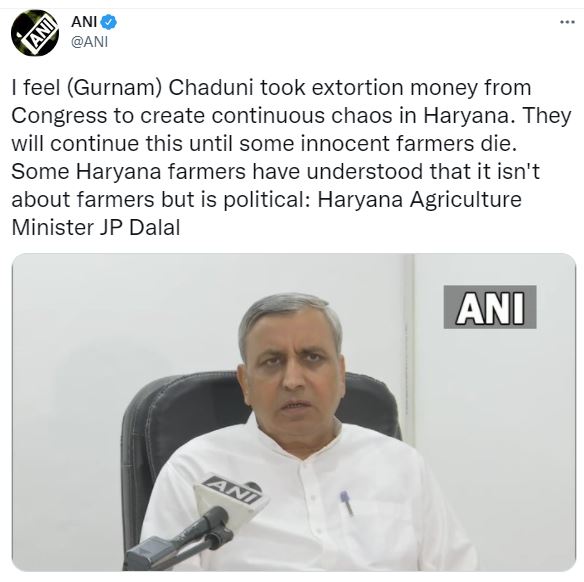This screenshot has width=584, height=582.
Task: Open the three-dot more options menu
Action: 567,22
